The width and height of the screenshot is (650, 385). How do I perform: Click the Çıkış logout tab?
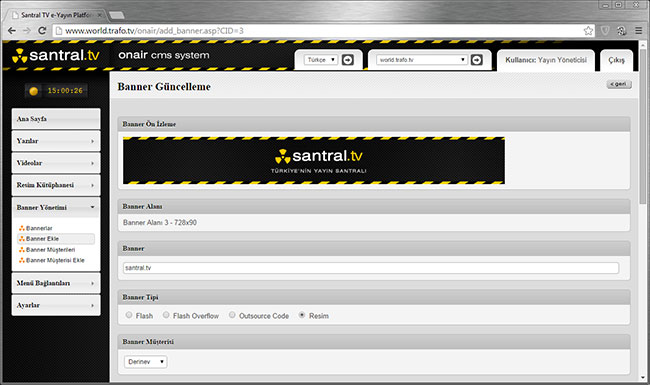click(616, 60)
